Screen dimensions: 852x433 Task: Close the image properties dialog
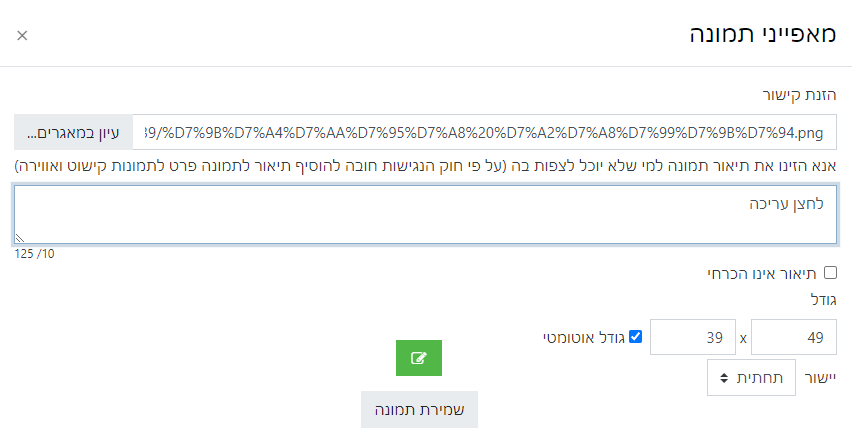click(22, 36)
